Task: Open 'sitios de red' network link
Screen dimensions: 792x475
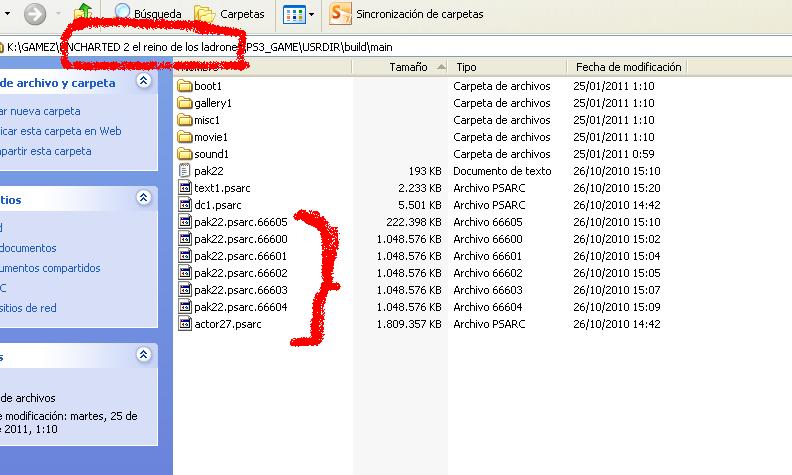Action: 28,308
